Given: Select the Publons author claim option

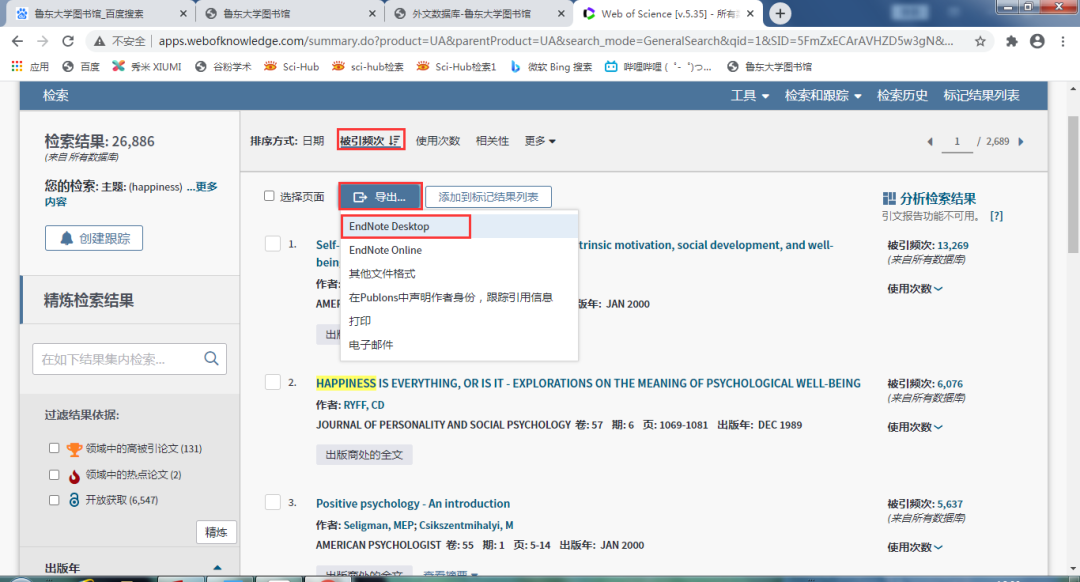Looking at the screenshot, I should [x=459, y=298].
